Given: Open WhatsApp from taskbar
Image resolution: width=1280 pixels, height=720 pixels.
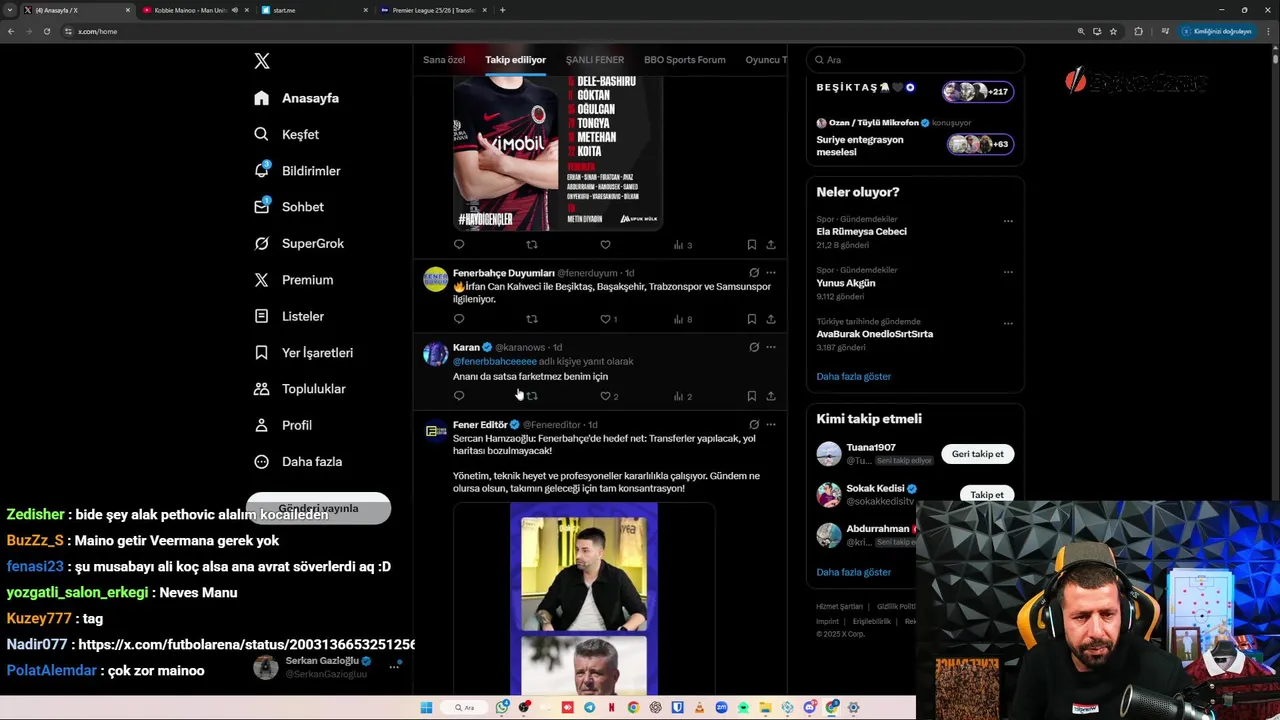Looking at the screenshot, I should (502, 708).
